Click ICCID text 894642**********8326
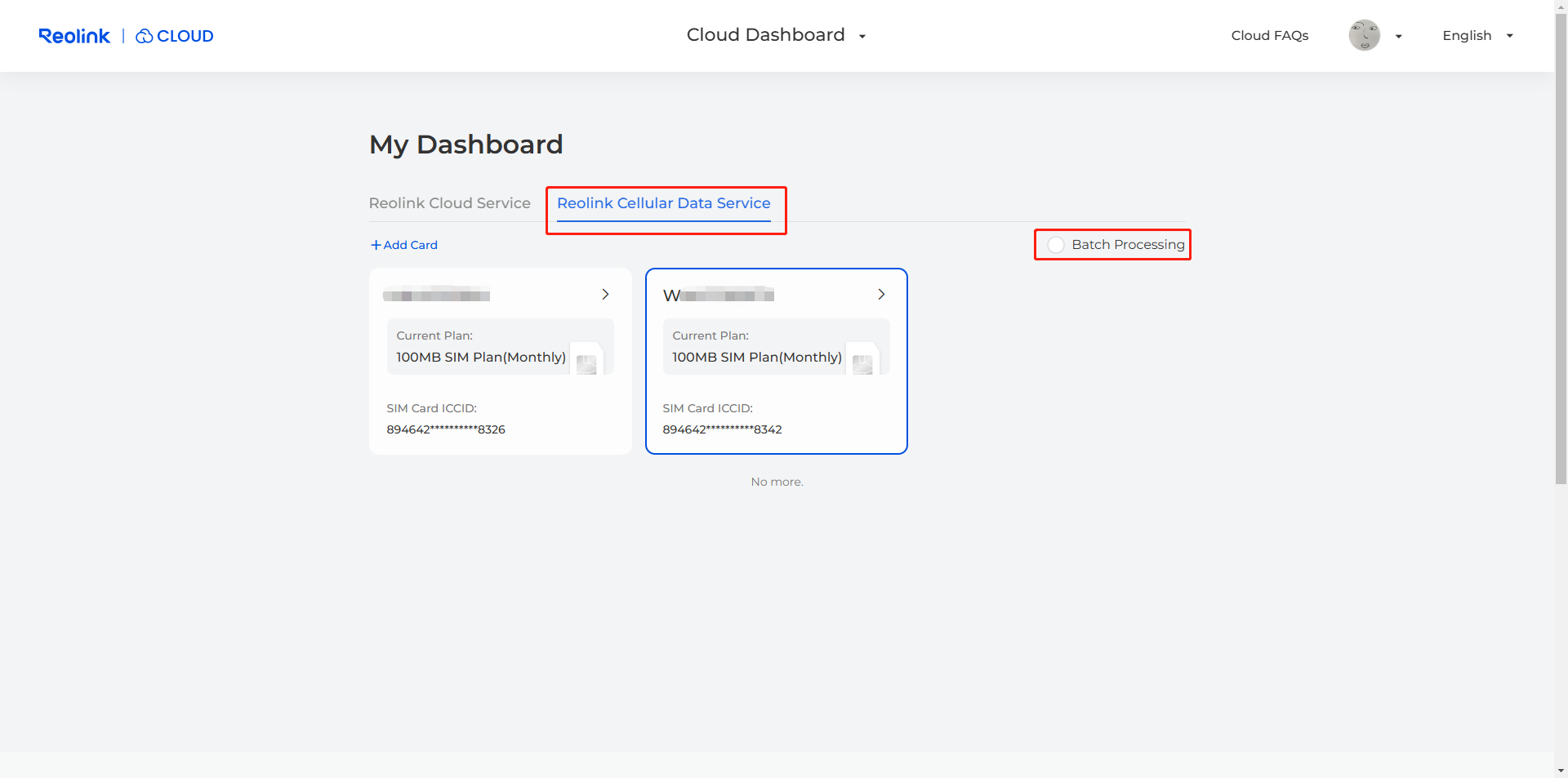Image resolution: width=1568 pixels, height=778 pixels. (446, 429)
